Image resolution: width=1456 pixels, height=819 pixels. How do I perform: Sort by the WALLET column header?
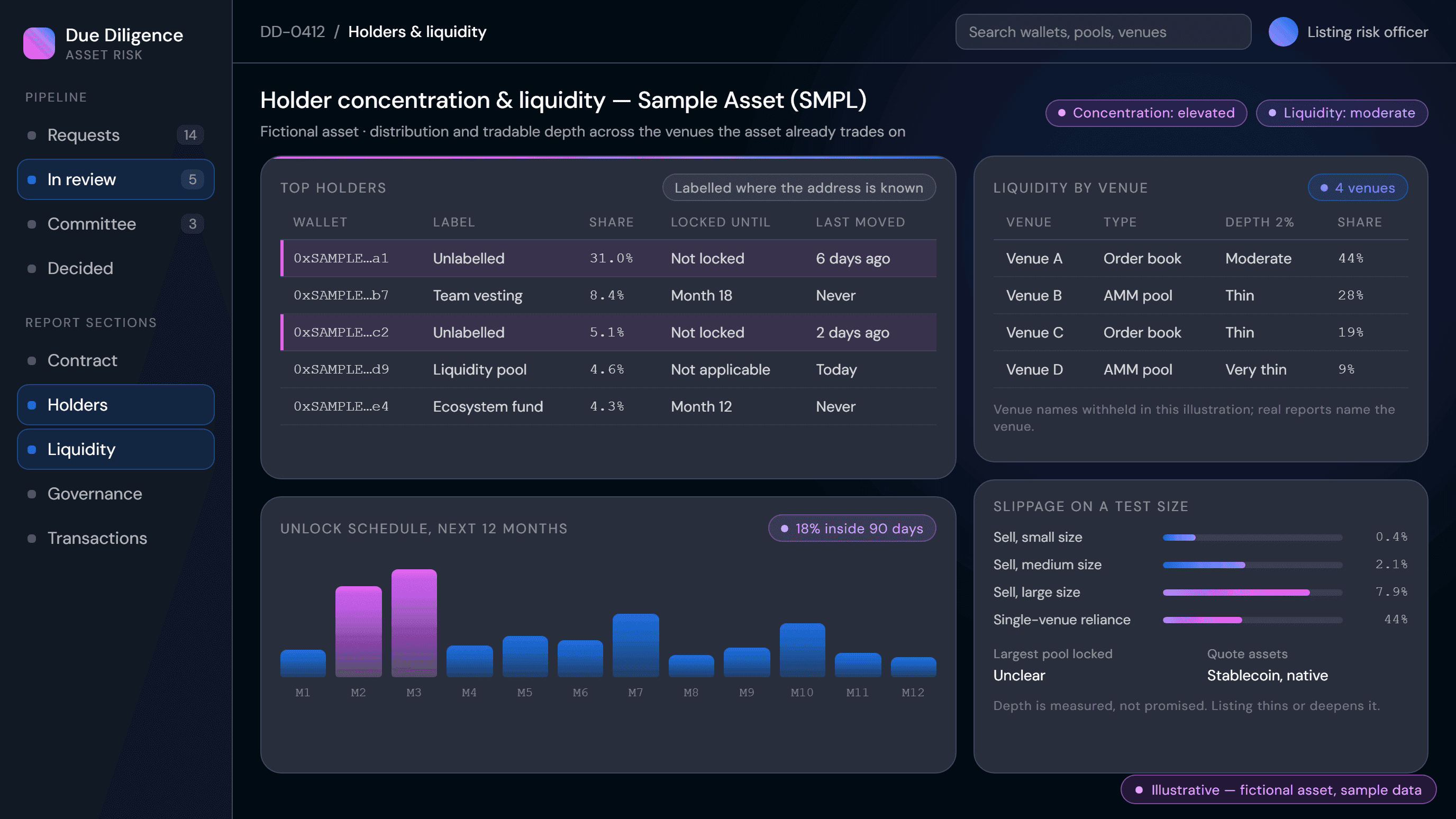pyautogui.click(x=320, y=222)
